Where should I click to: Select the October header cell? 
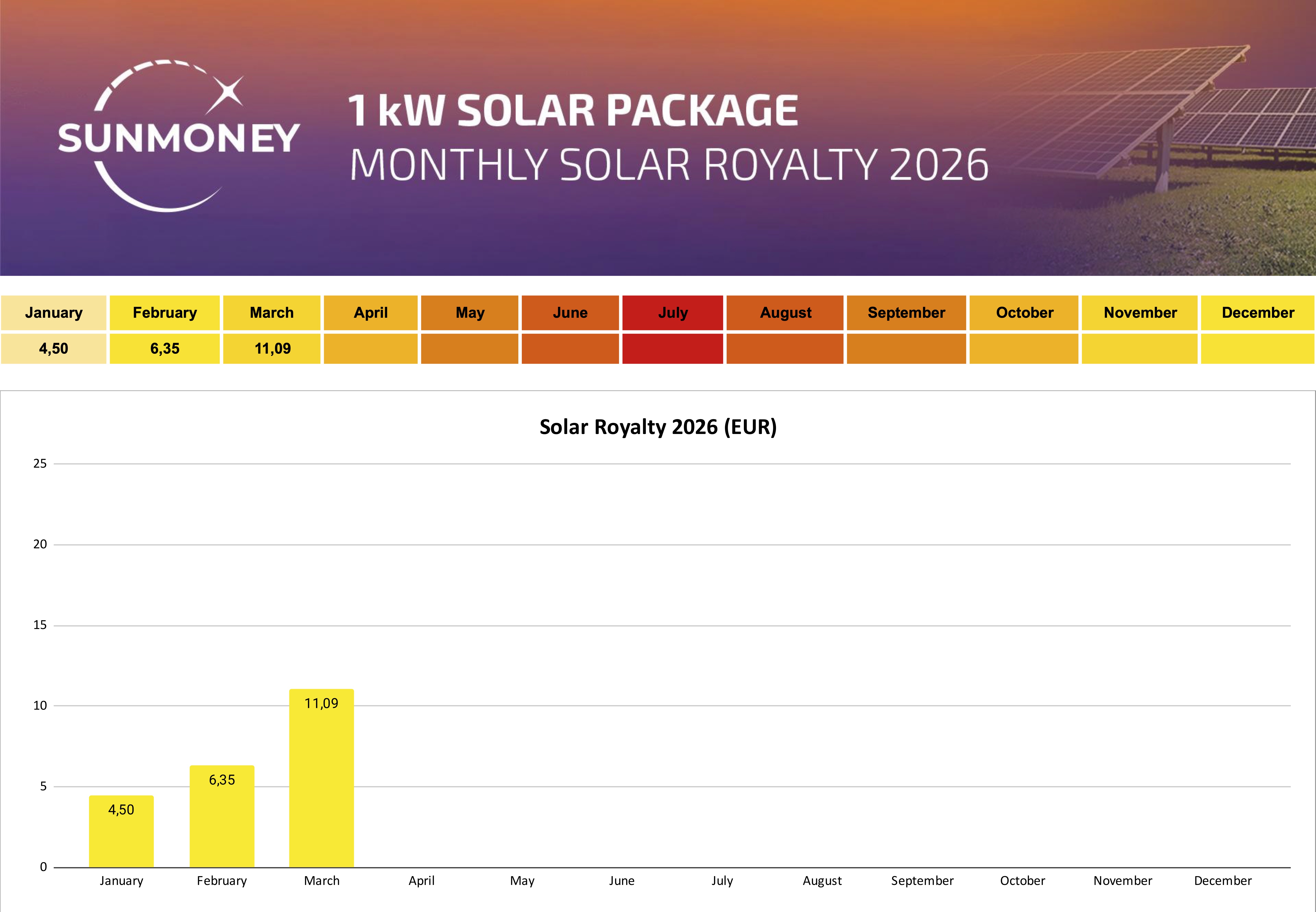1024,313
